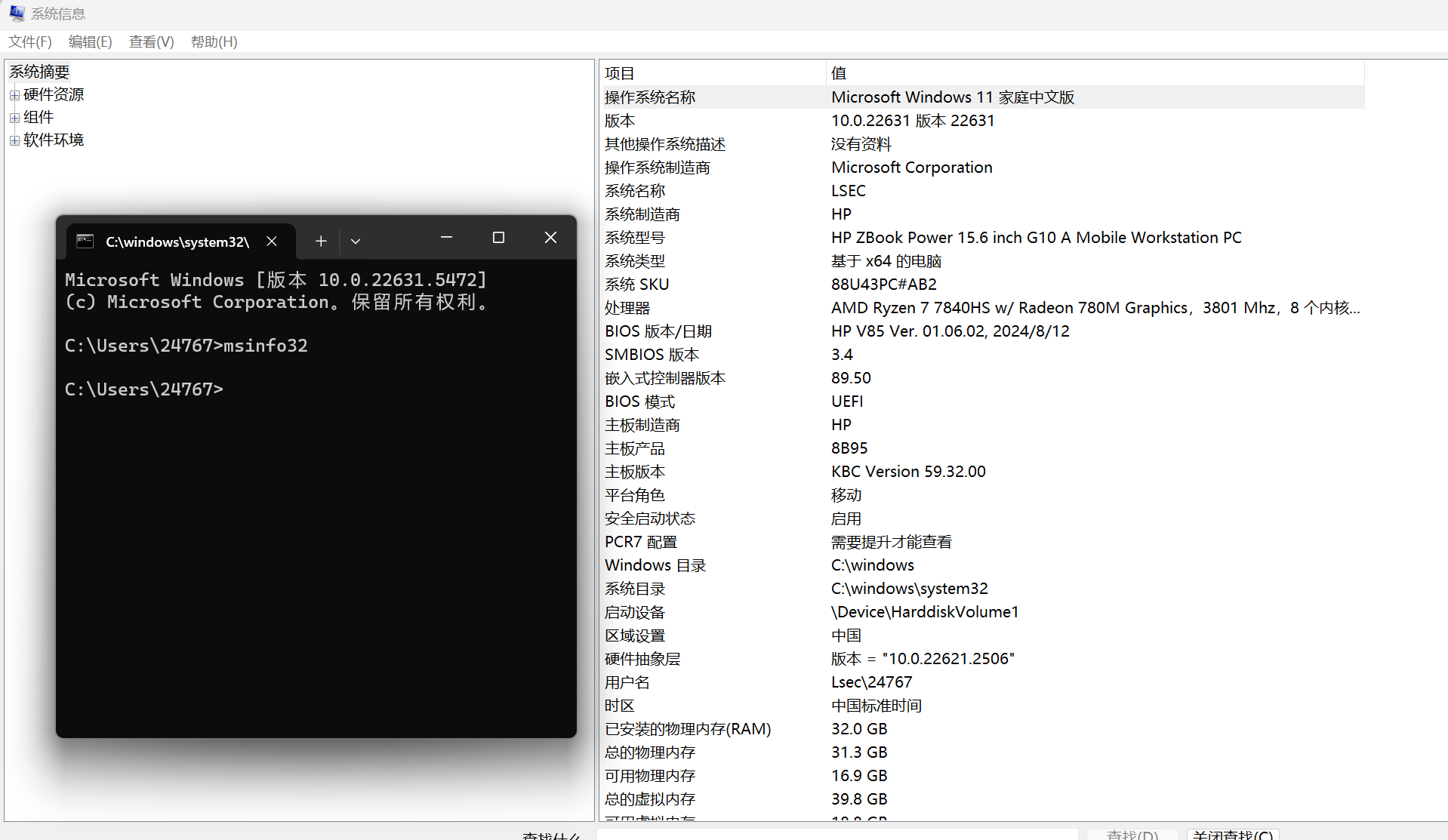Image resolution: width=1448 pixels, height=840 pixels.
Task: Select the 处理器 row in the list
Action: [627, 308]
